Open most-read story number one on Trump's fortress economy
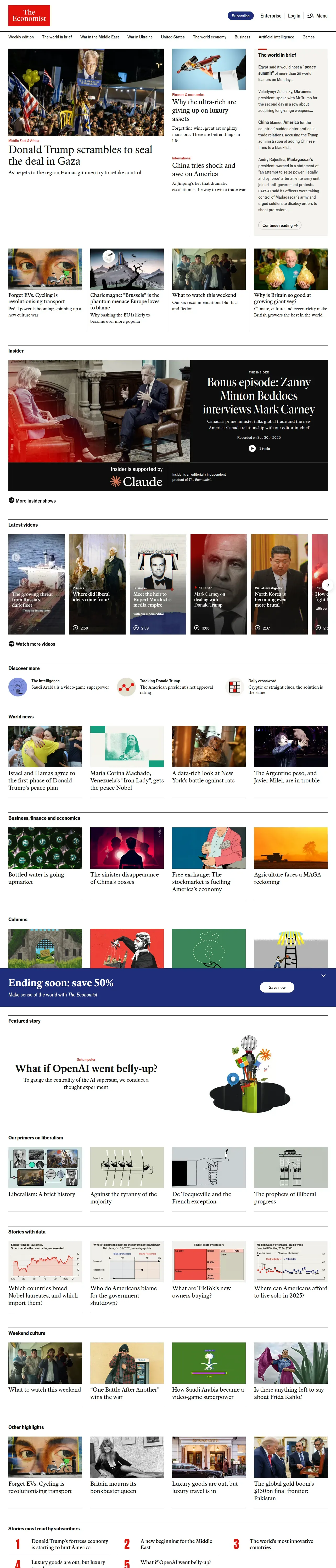The width and height of the screenshot is (336, 1568). [70, 1544]
